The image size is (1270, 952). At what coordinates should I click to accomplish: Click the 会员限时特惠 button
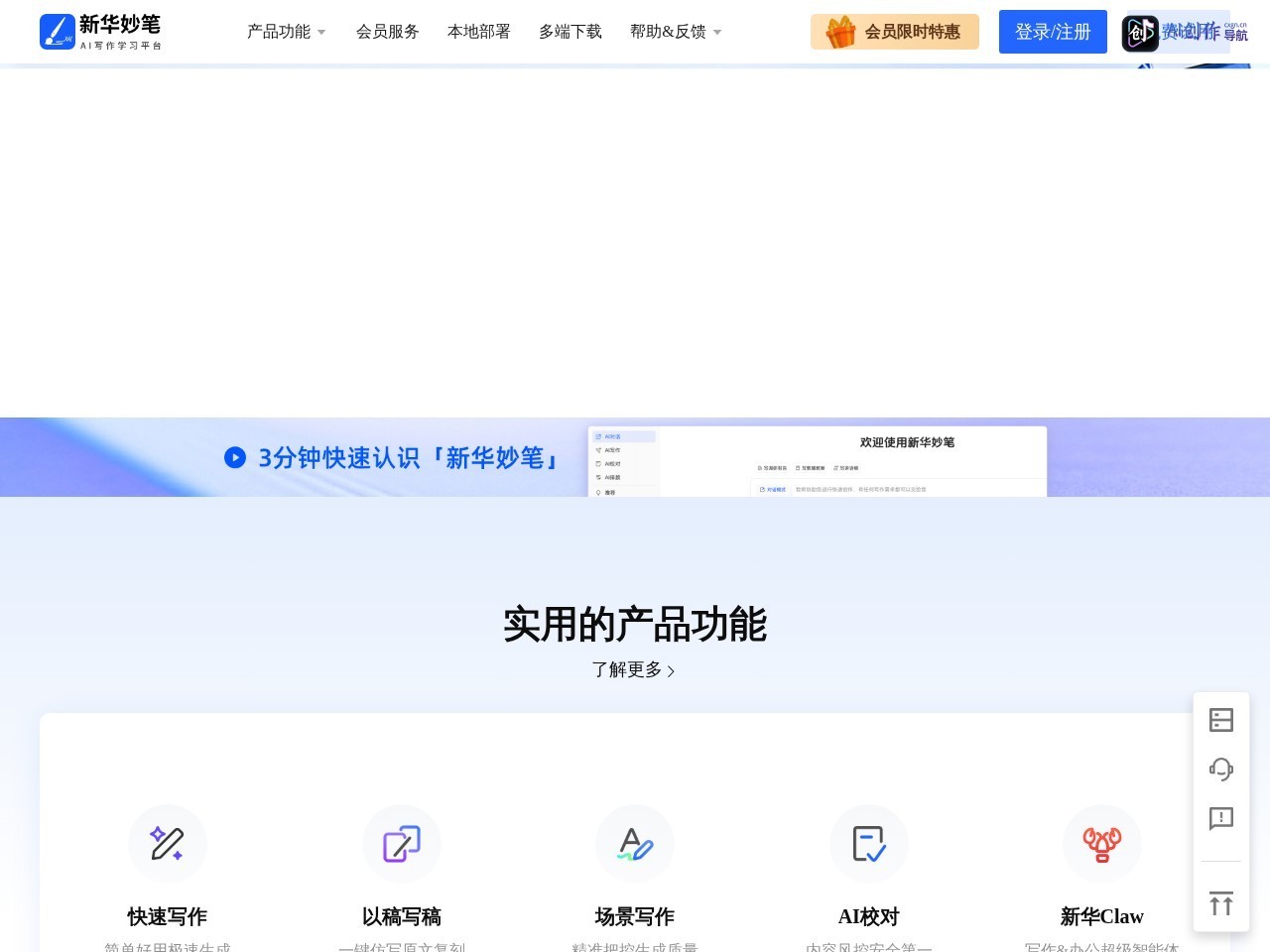pyautogui.click(x=895, y=32)
